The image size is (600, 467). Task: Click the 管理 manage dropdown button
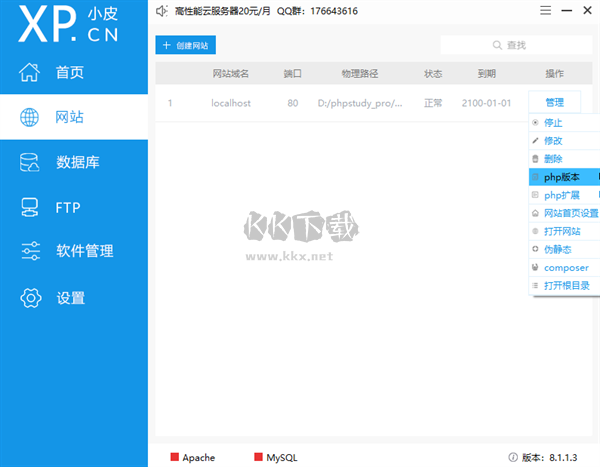point(555,102)
